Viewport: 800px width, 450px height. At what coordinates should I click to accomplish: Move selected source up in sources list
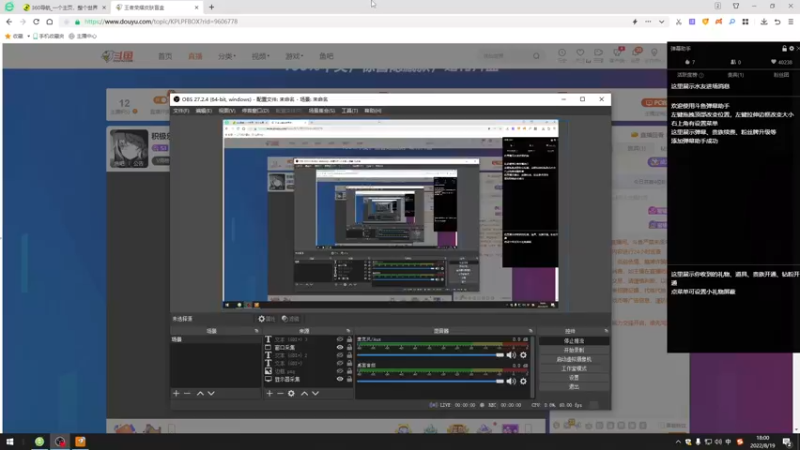coord(305,393)
